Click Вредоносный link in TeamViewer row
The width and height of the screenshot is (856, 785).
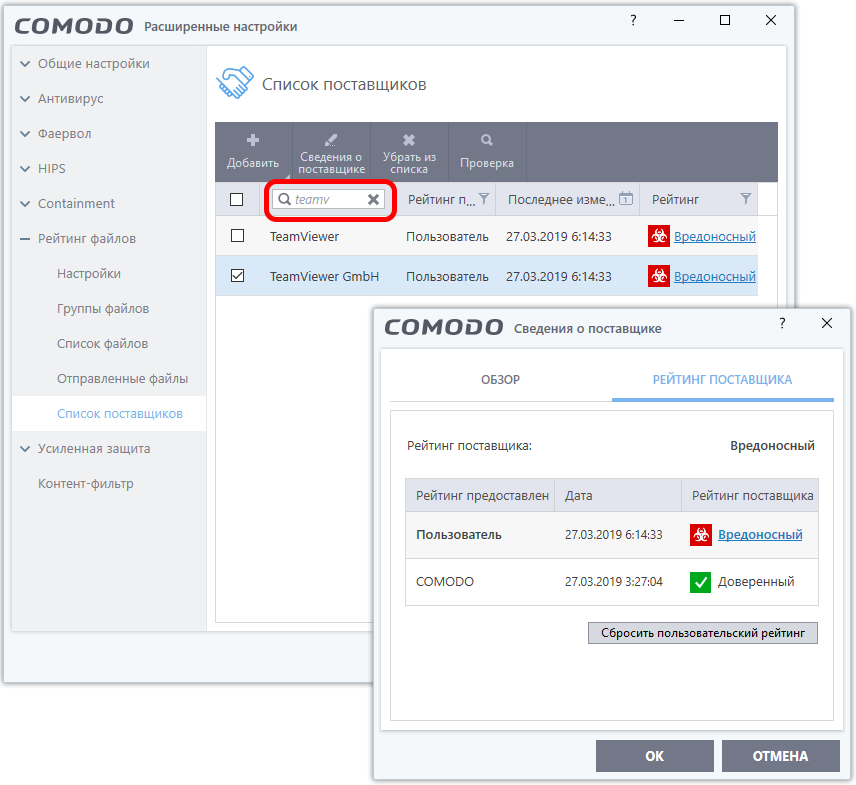click(715, 236)
